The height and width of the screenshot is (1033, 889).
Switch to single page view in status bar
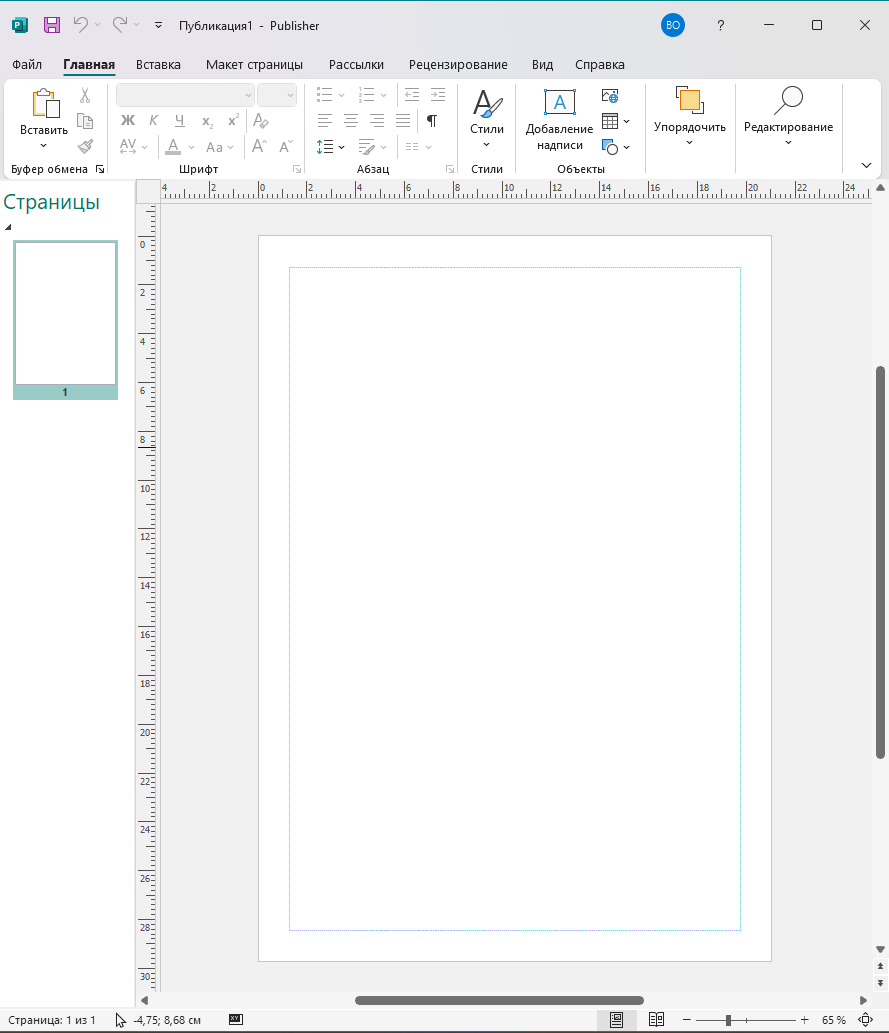(617, 1020)
